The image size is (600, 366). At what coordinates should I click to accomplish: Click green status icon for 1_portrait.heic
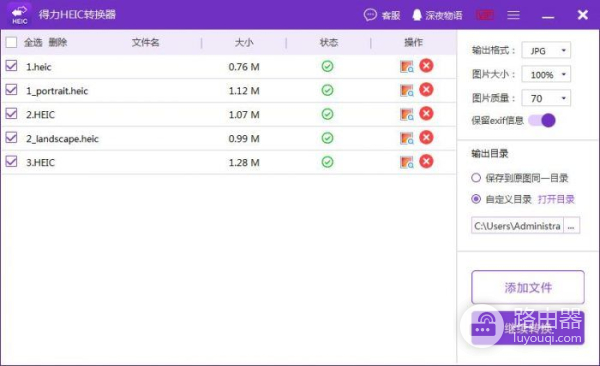click(327, 91)
